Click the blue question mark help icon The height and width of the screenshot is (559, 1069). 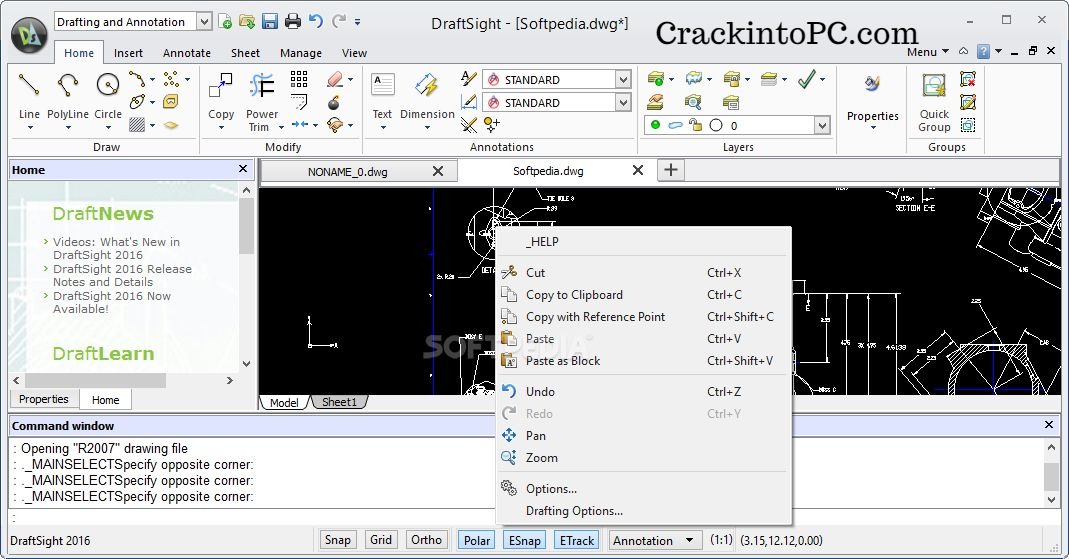coord(983,51)
